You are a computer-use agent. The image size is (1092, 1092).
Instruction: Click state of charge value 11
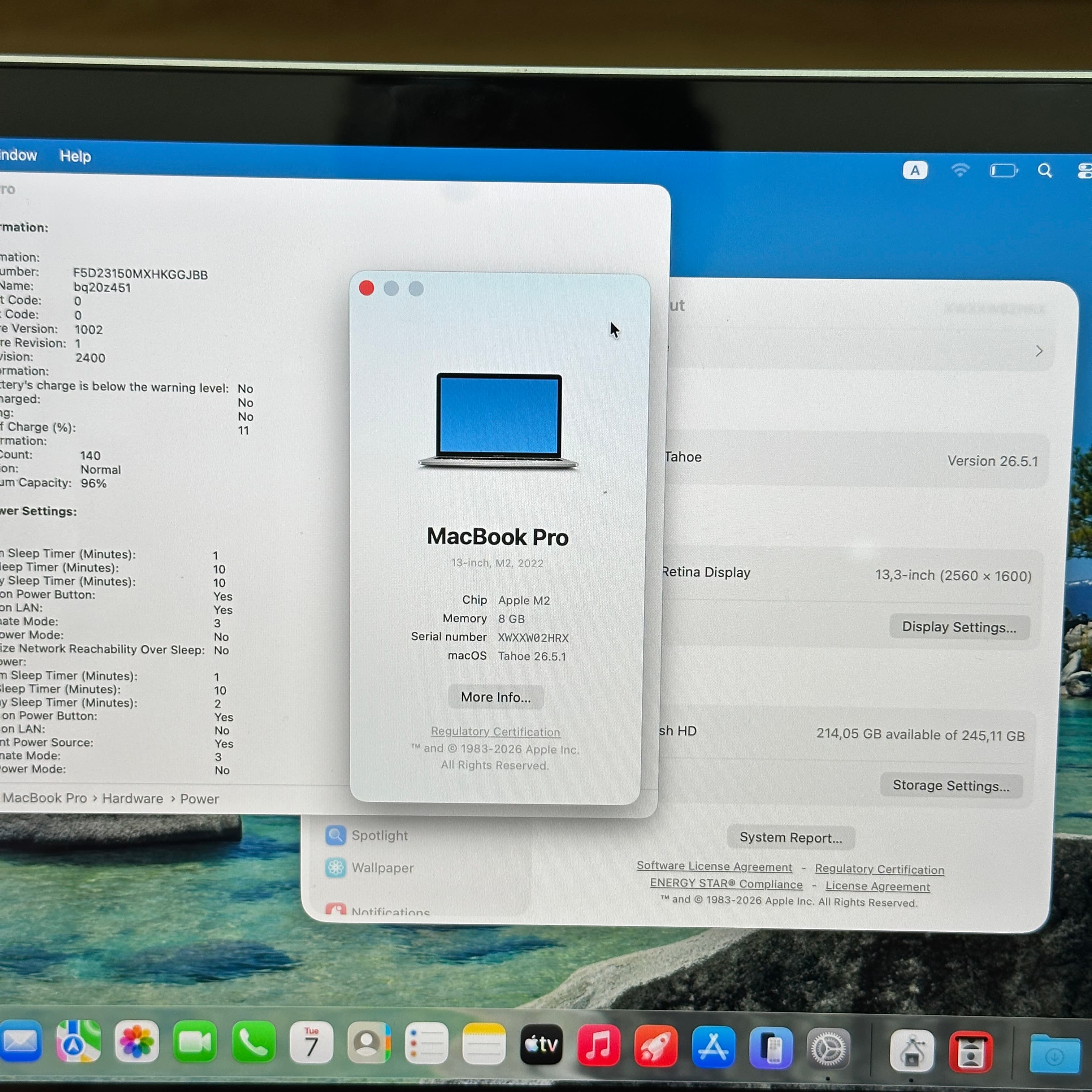point(244,431)
